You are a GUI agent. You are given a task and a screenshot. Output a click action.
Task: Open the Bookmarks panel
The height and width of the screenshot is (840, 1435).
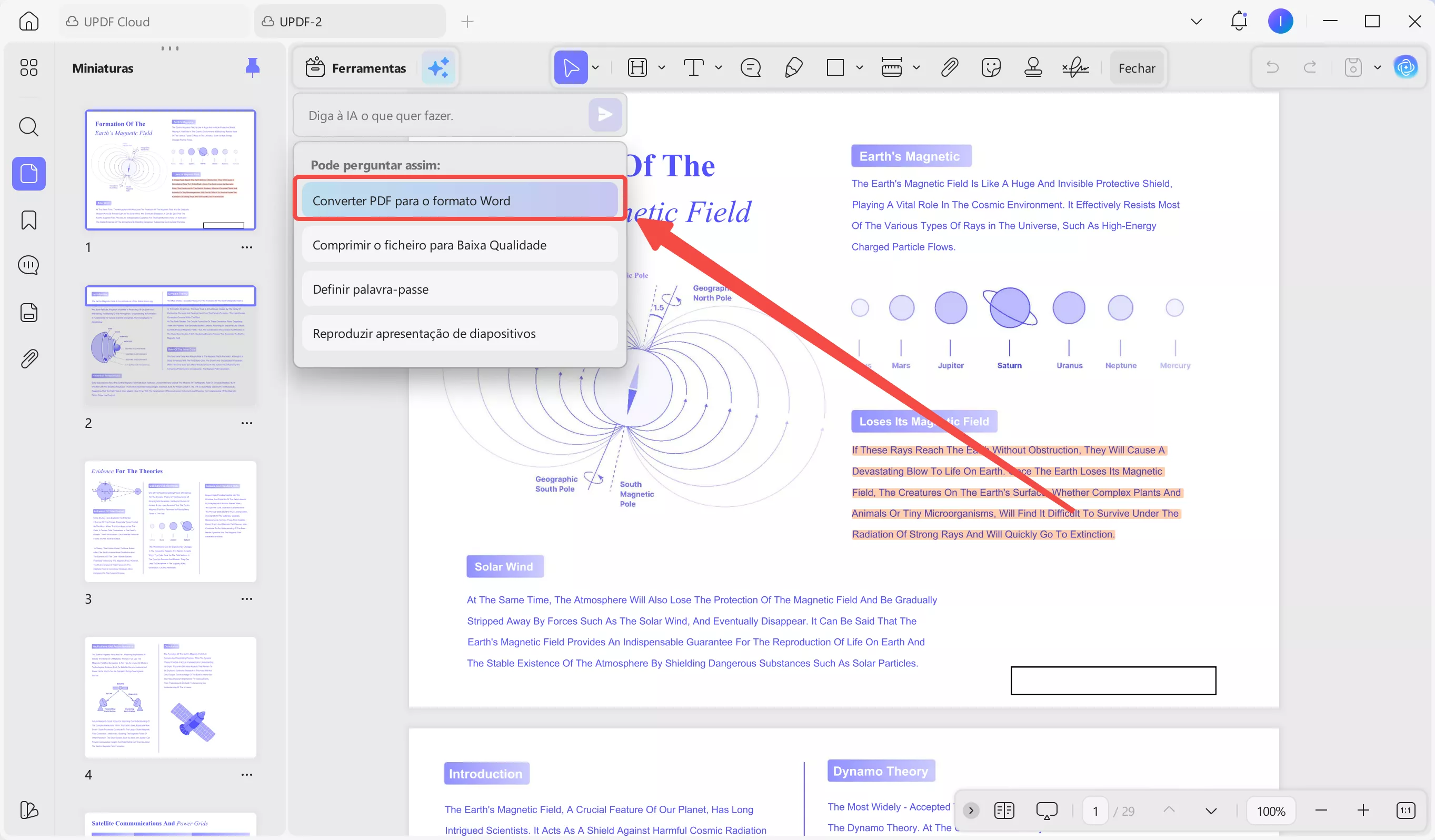[x=28, y=220]
